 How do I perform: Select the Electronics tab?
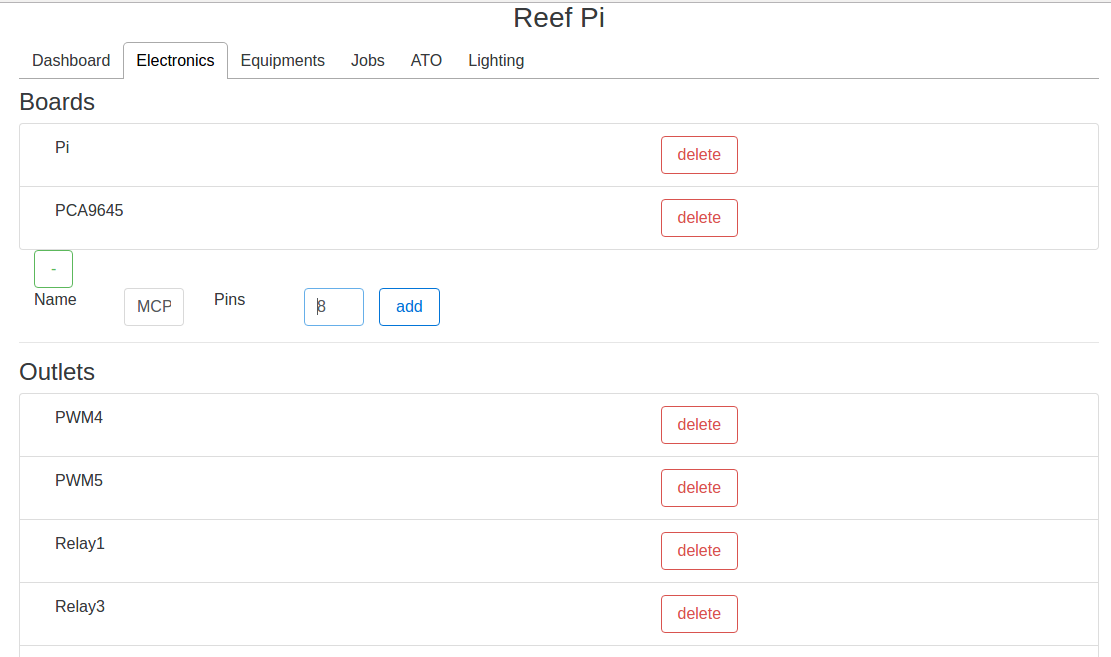click(x=175, y=61)
